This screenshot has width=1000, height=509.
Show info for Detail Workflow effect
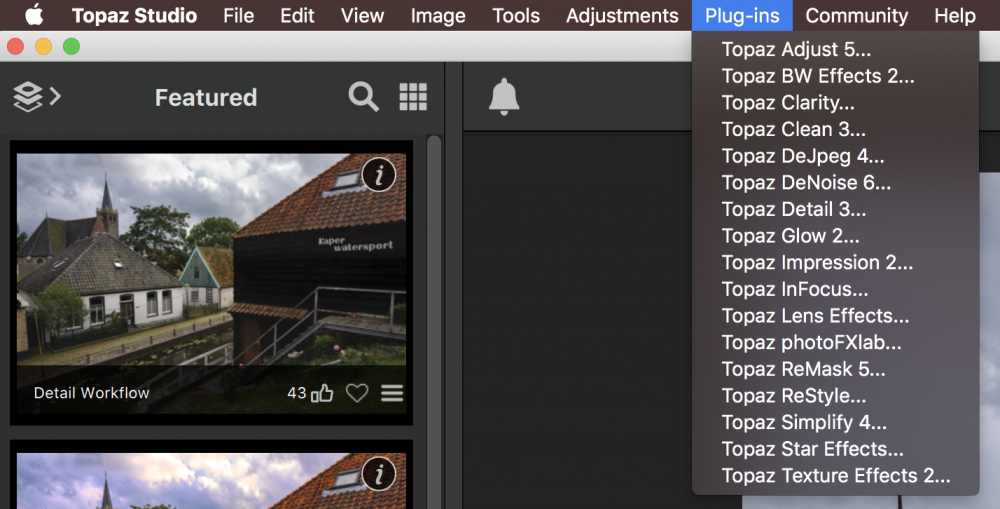[x=379, y=175]
